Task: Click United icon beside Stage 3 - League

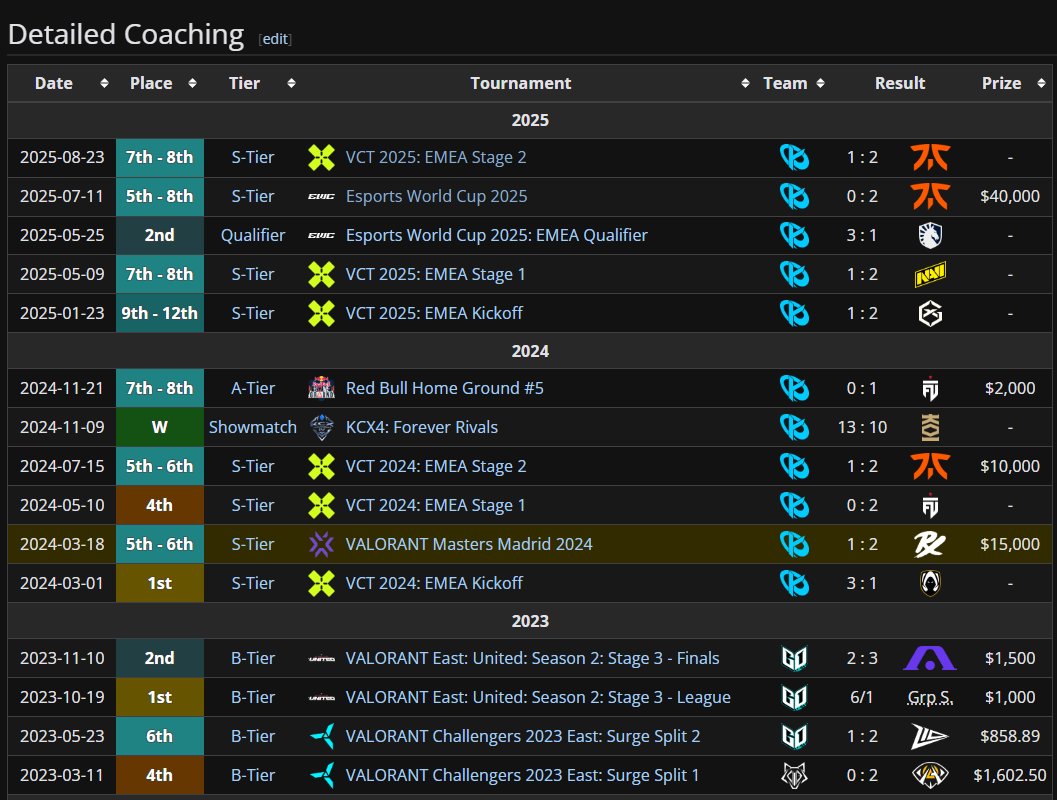Action: point(322,698)
